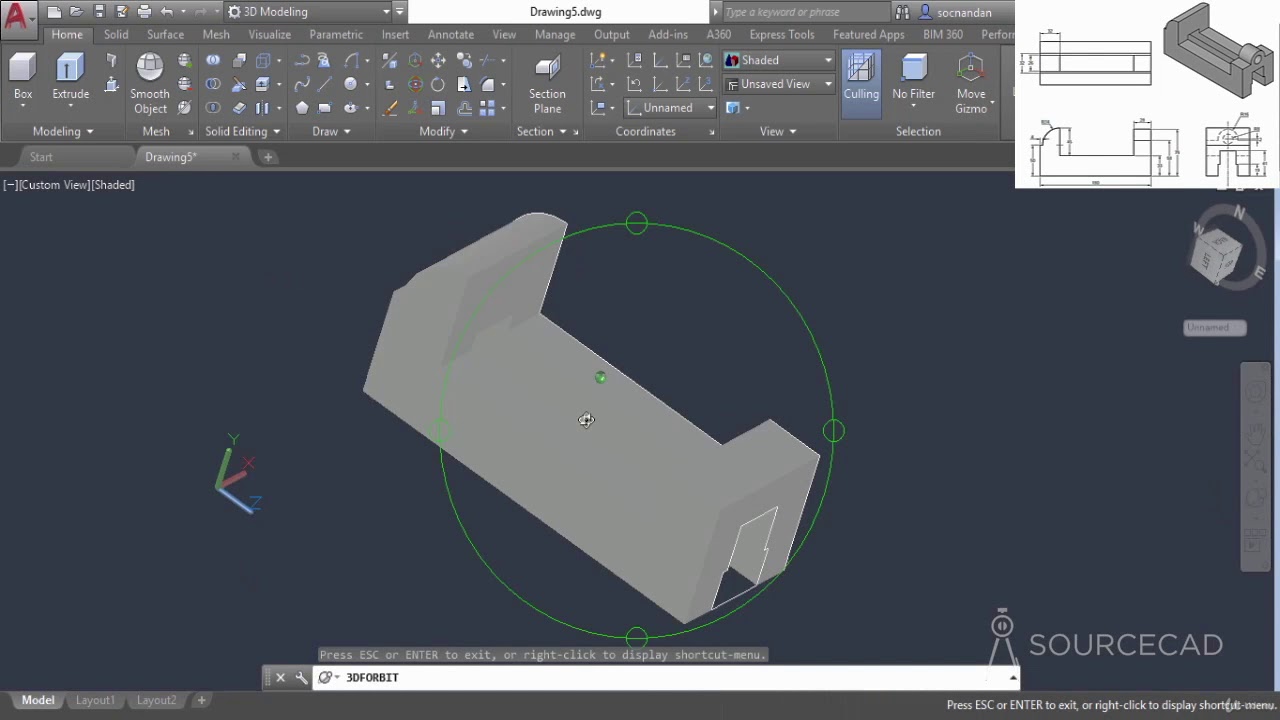Expand the Solid Editing panel
Screen dimensions: 1280x720
pyautogui.click(x=242, y=131)
